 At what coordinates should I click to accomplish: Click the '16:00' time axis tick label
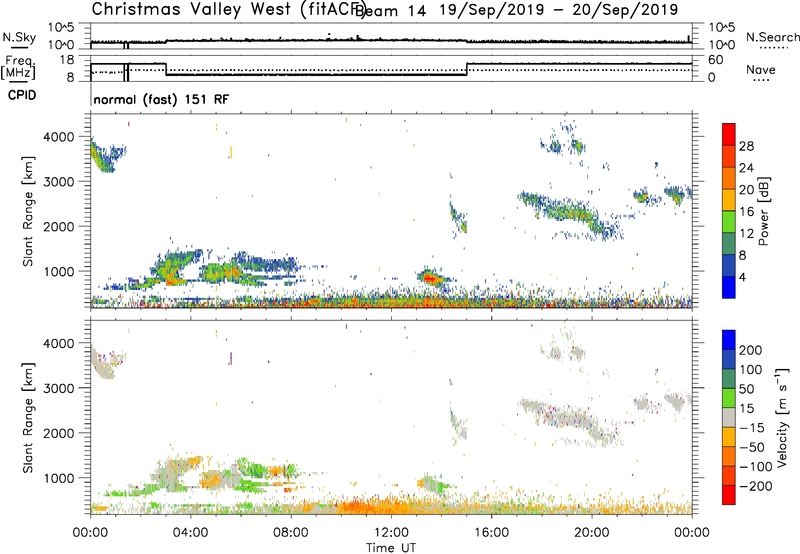(x=491, y=533)
